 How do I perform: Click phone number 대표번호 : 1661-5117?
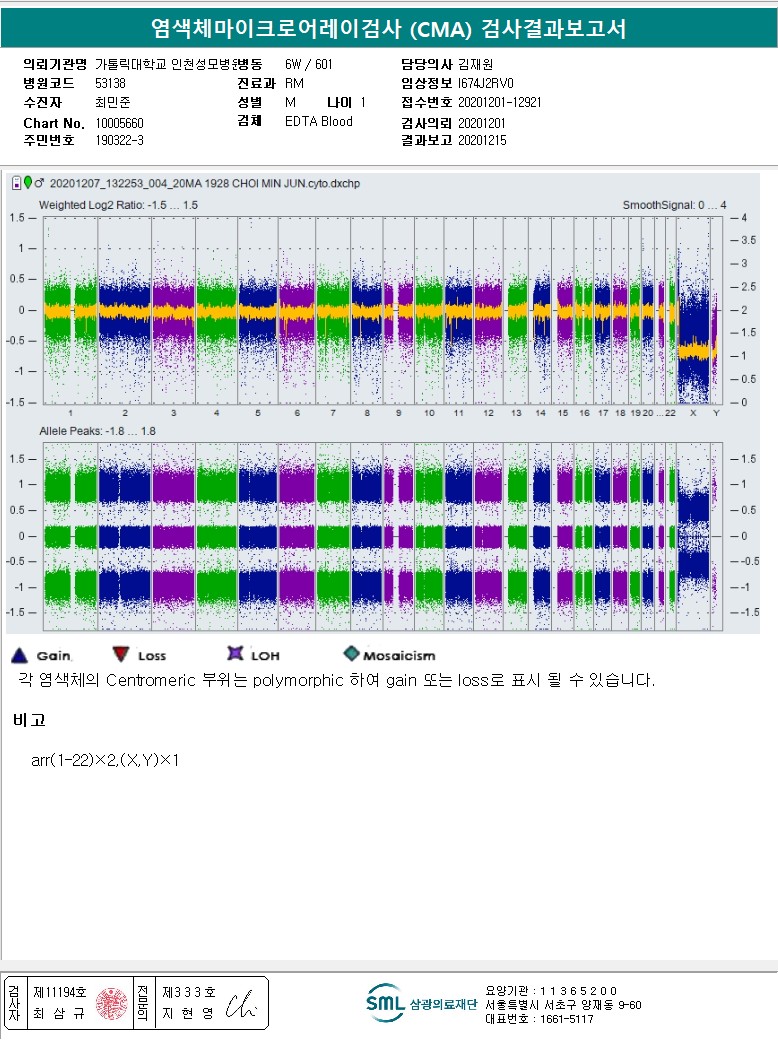pyautogui.click(x=539, y=1019)
